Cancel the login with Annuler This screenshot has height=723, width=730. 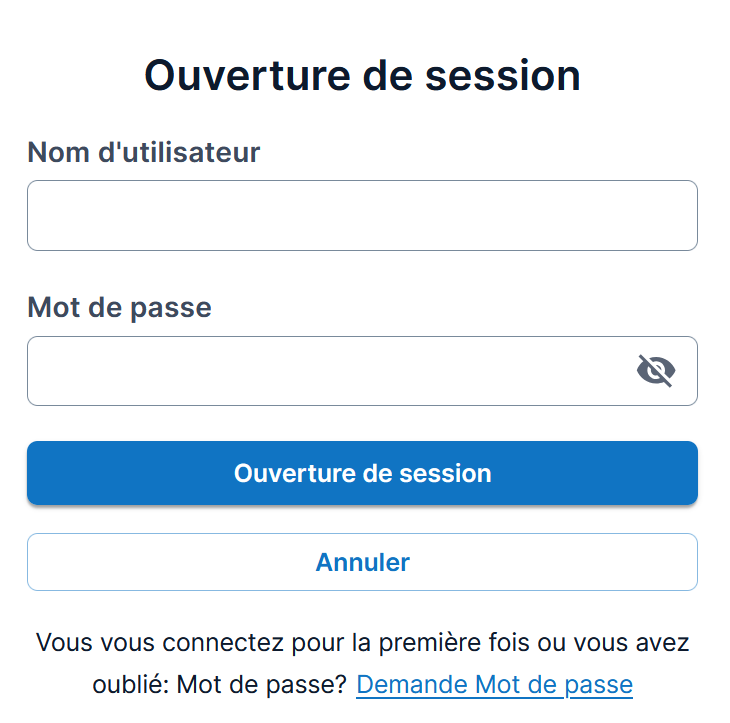coord(362,562)
